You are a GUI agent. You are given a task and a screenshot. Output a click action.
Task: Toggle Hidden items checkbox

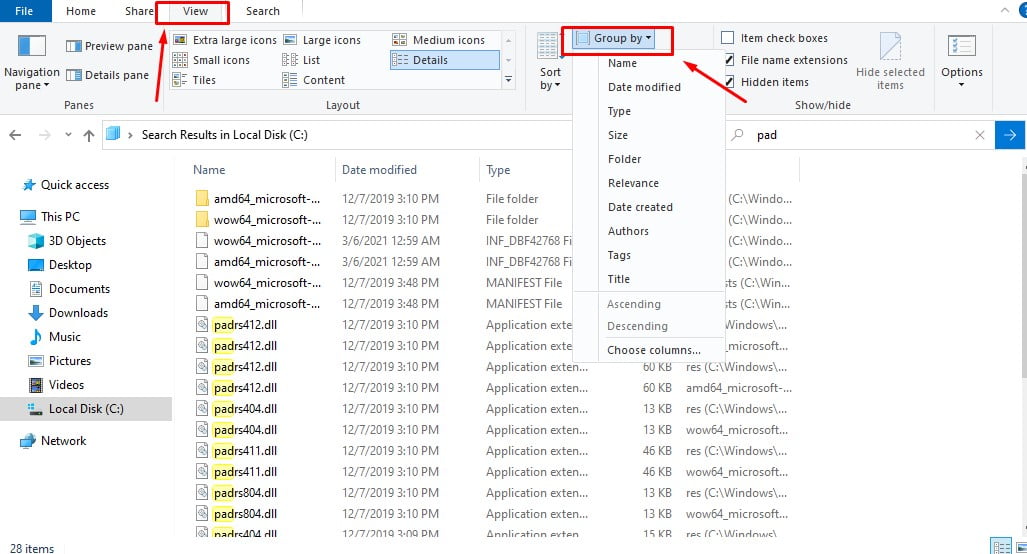coord(728,82)
